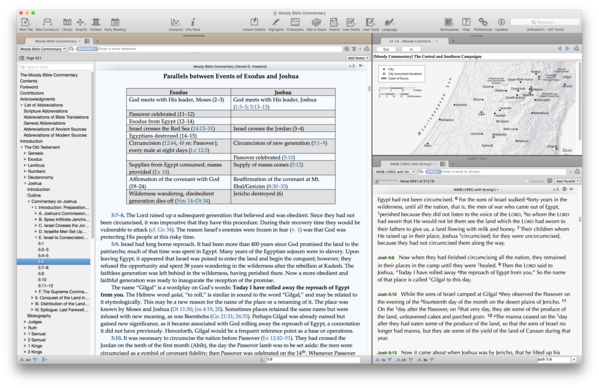
Task: Expand Judges in the contents tree
Action: 25,322
